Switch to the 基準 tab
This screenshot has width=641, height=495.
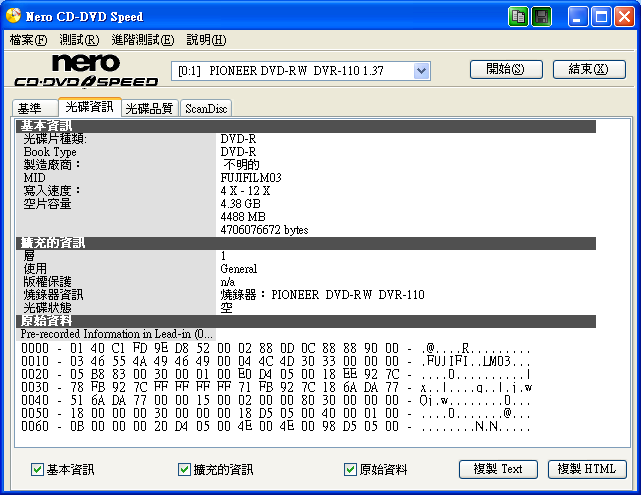pyautogui.click(x=35, y=108)
